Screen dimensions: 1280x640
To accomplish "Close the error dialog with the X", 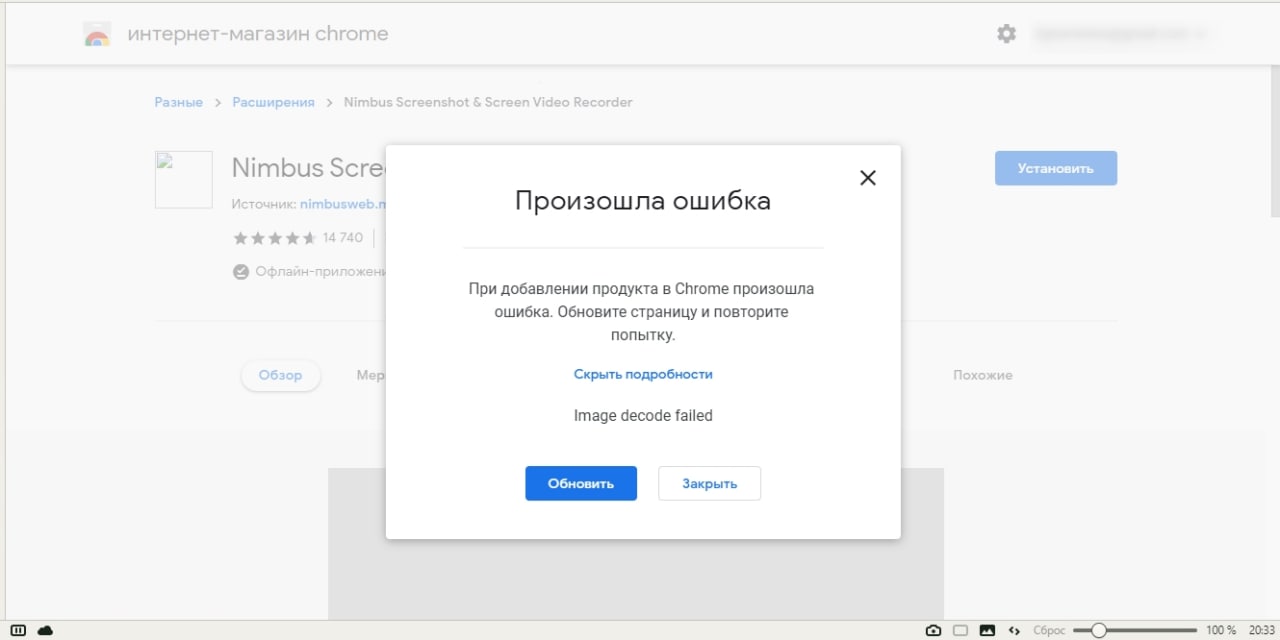I will click(868, 178).
